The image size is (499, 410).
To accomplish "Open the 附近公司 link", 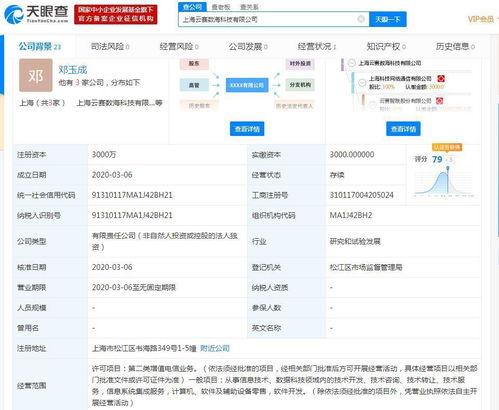I will [x=215, y=348].
